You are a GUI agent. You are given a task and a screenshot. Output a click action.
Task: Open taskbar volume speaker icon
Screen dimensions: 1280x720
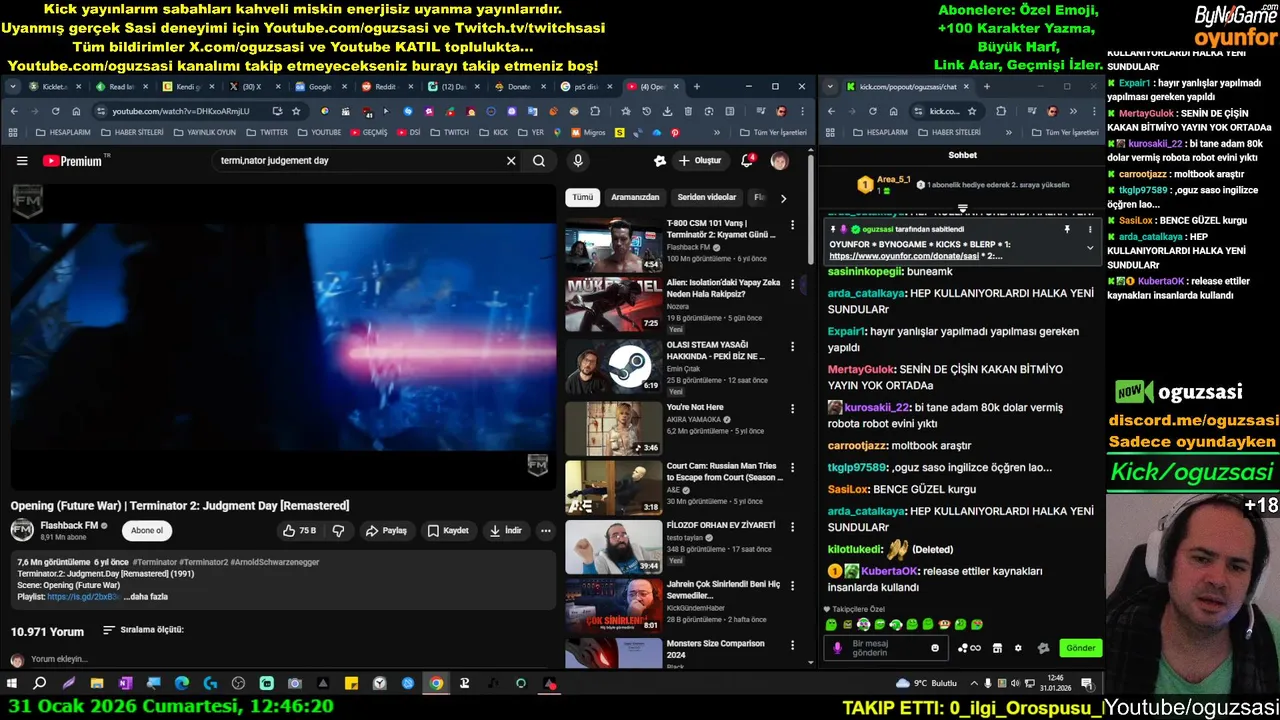[1016, 684]
